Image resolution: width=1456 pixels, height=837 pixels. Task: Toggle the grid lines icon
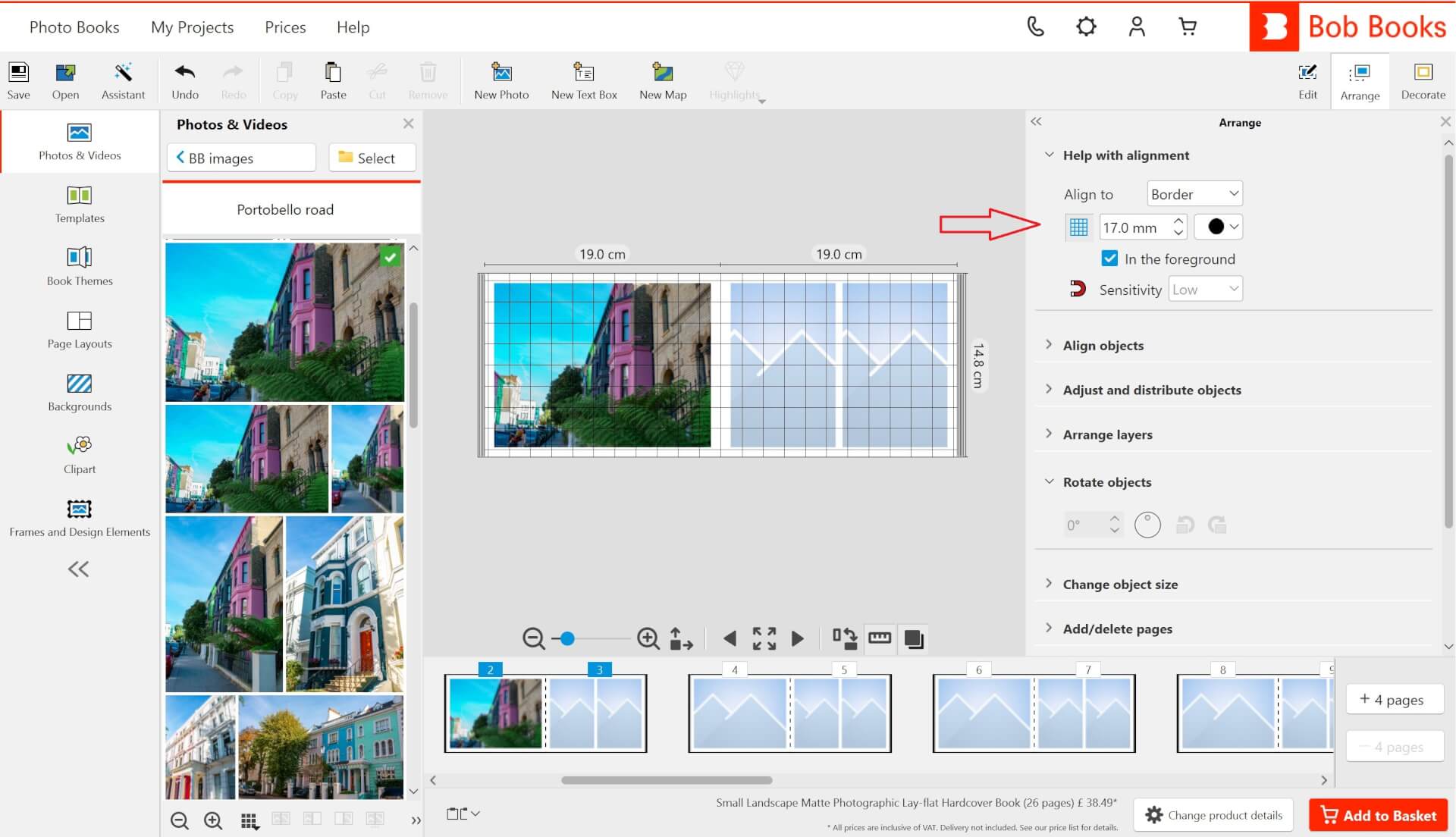[1078, 227]
